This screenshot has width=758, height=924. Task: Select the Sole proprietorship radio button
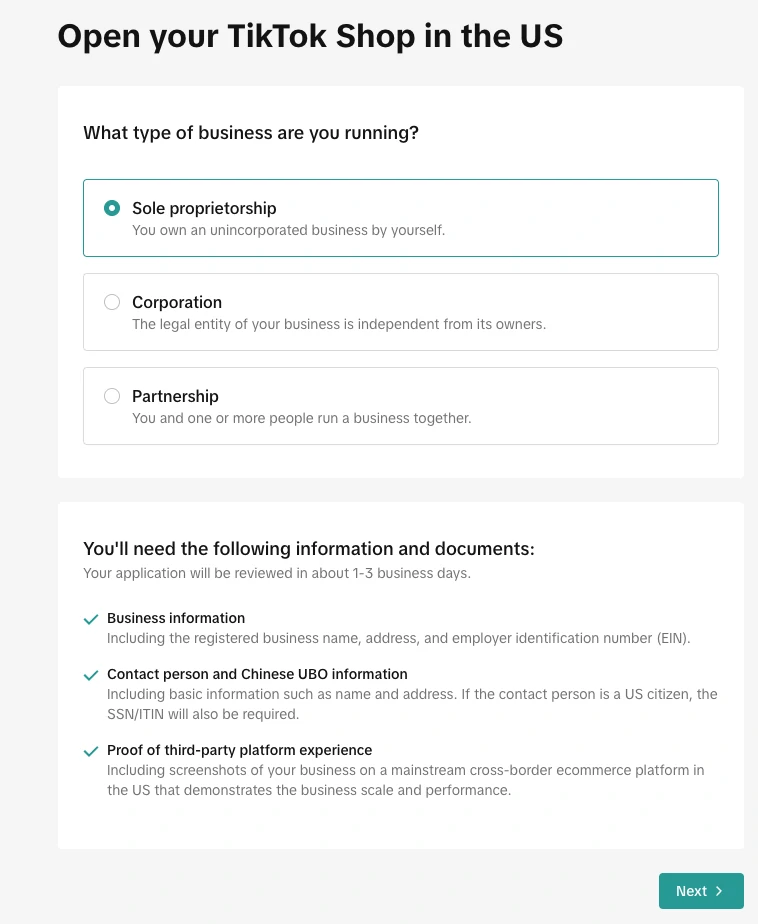pos(112,209)
